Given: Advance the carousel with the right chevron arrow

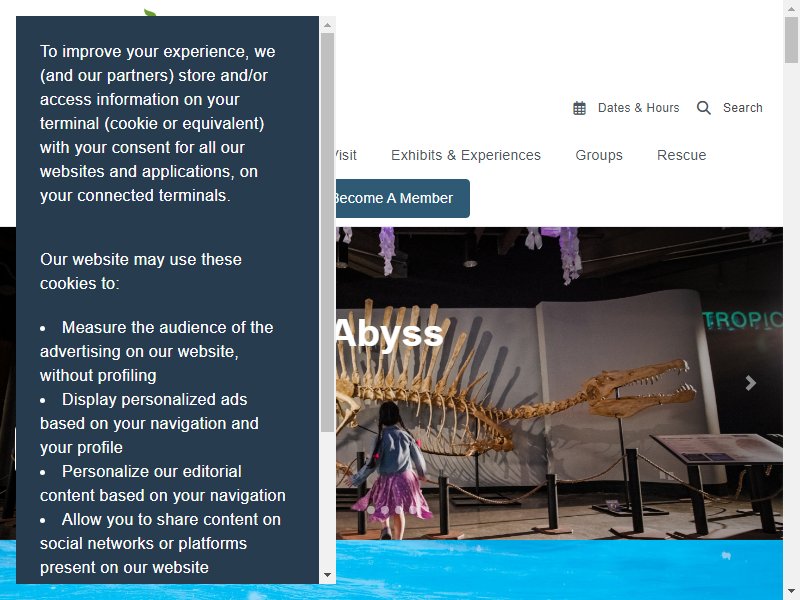Looking at the screenshot, I should [x=750, y=383].
